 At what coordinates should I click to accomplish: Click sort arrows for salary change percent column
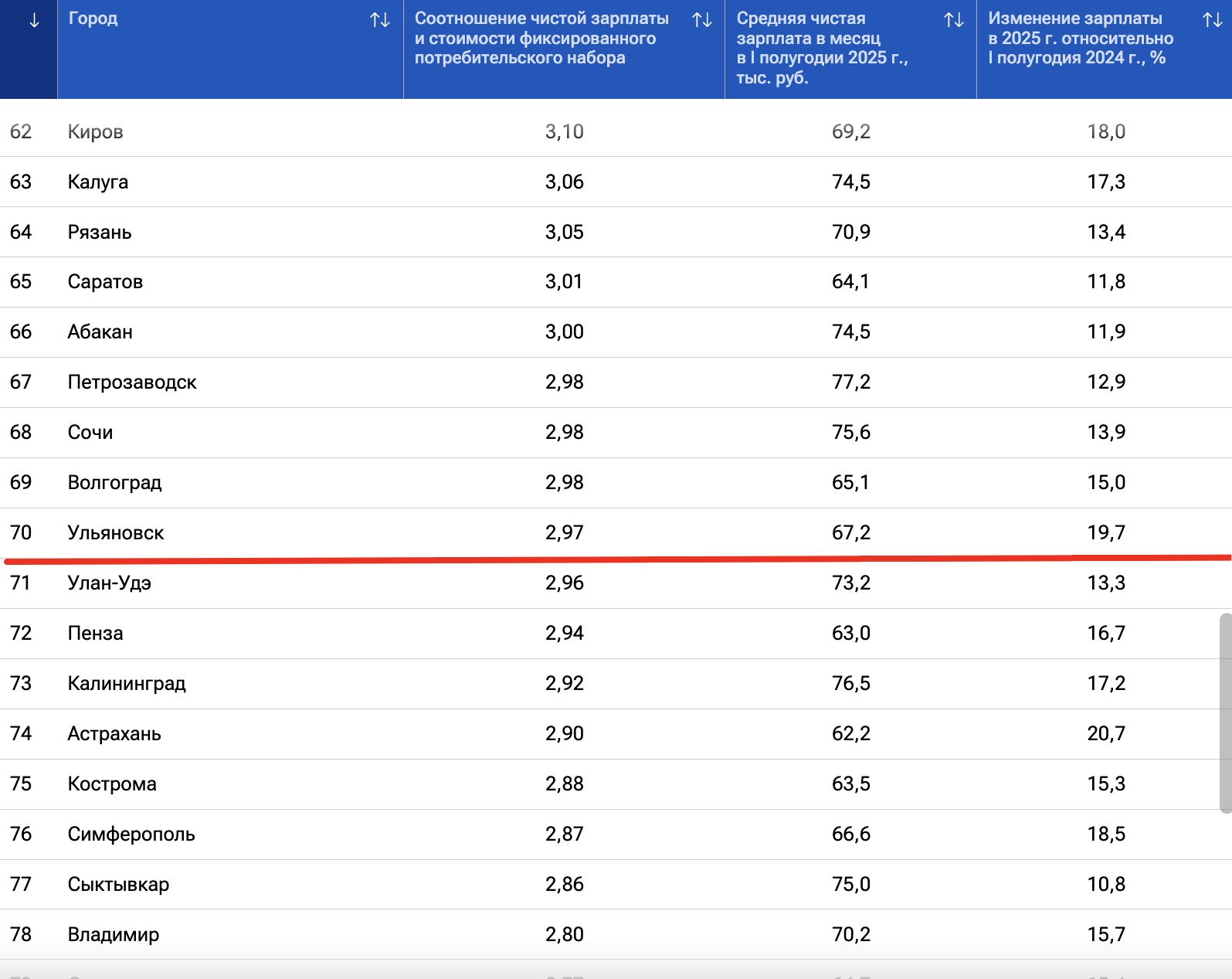pos(1212,20)
